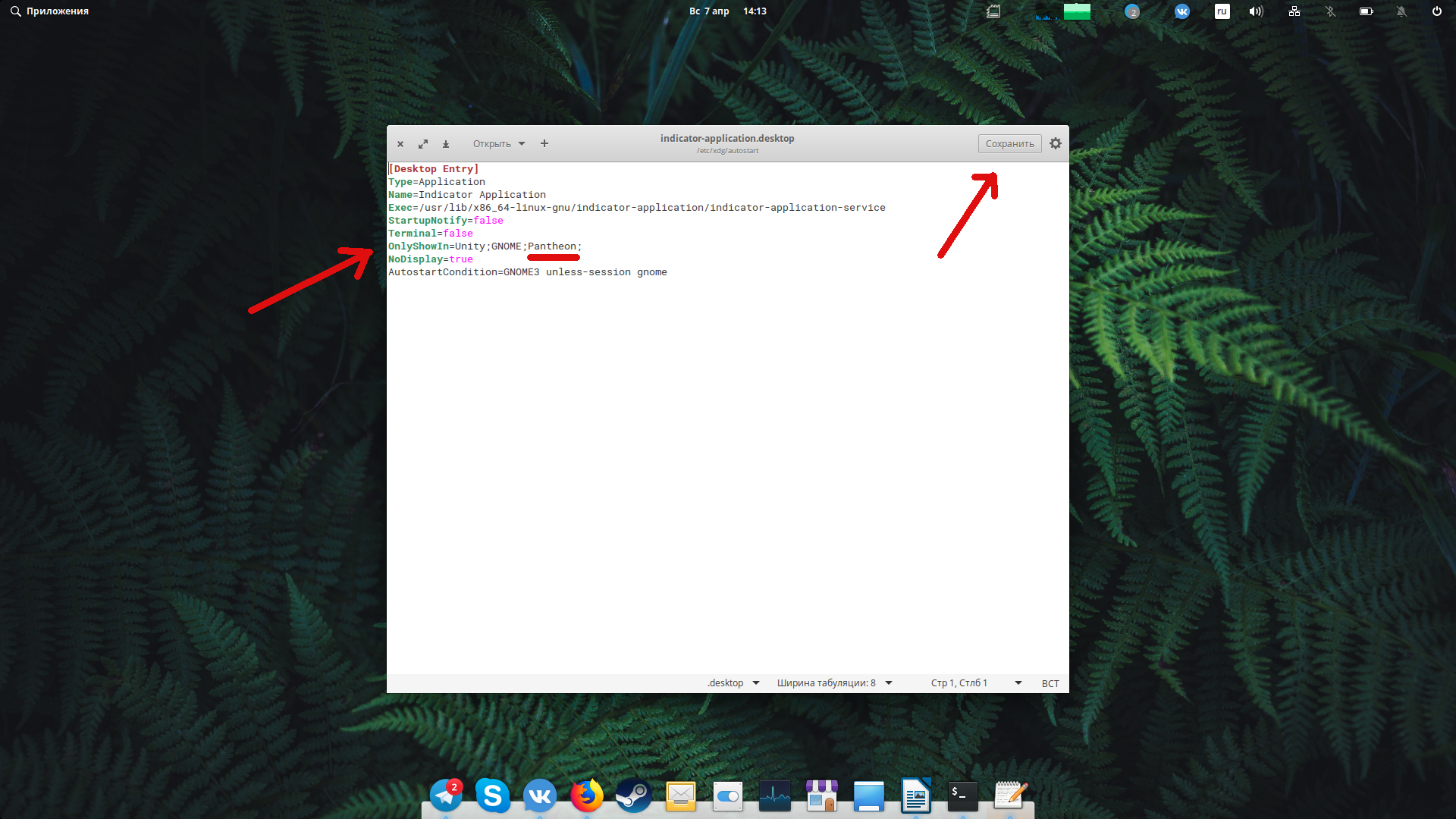Screen dimensions: 1456x819
Task: Open the notifications bell indicator
Action: coord(1401,11)
